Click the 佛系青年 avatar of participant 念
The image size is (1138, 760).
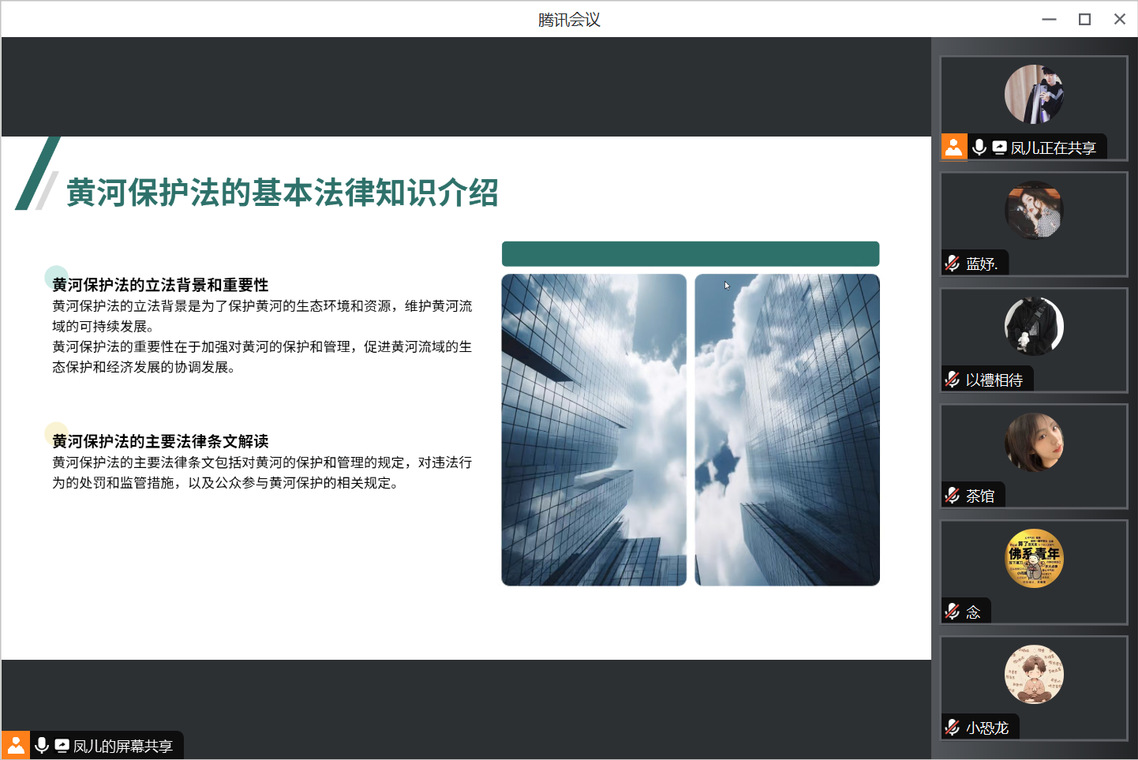point(1033,558)
